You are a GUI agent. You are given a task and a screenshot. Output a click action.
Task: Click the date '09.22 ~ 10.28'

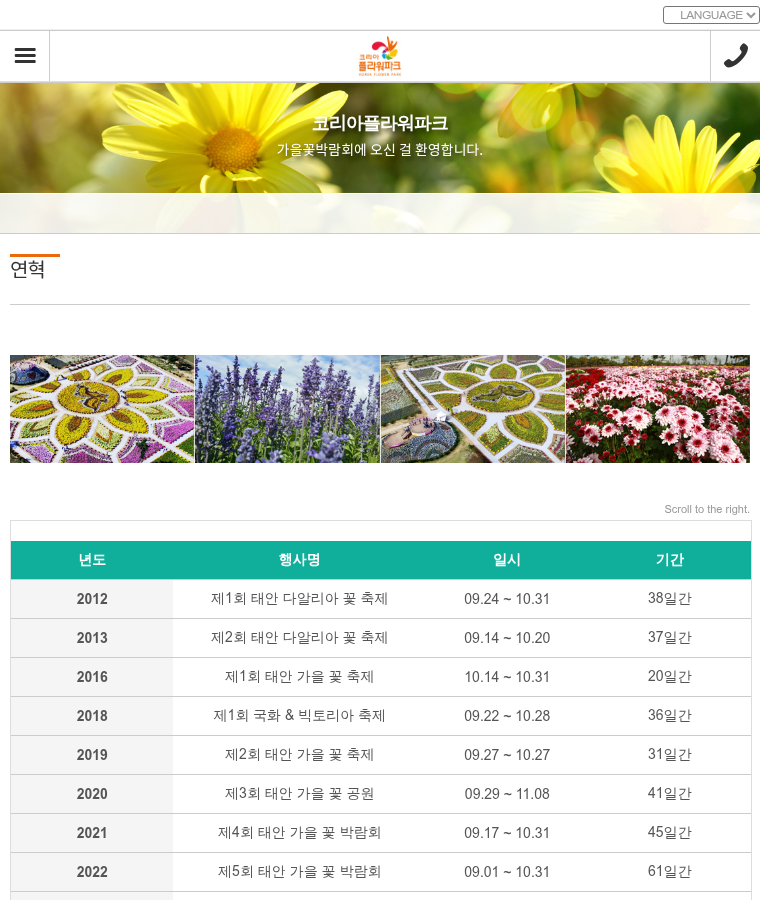pos(507,716)
